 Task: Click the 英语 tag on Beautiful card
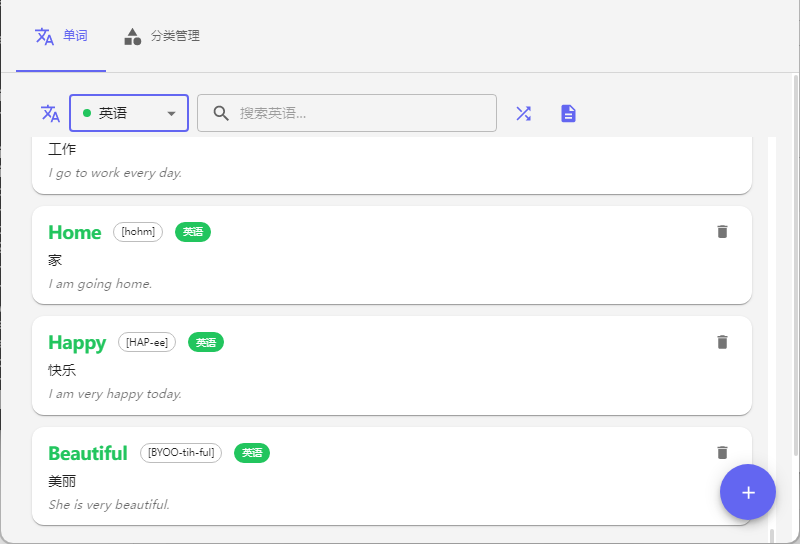click(x=252, y=453)
